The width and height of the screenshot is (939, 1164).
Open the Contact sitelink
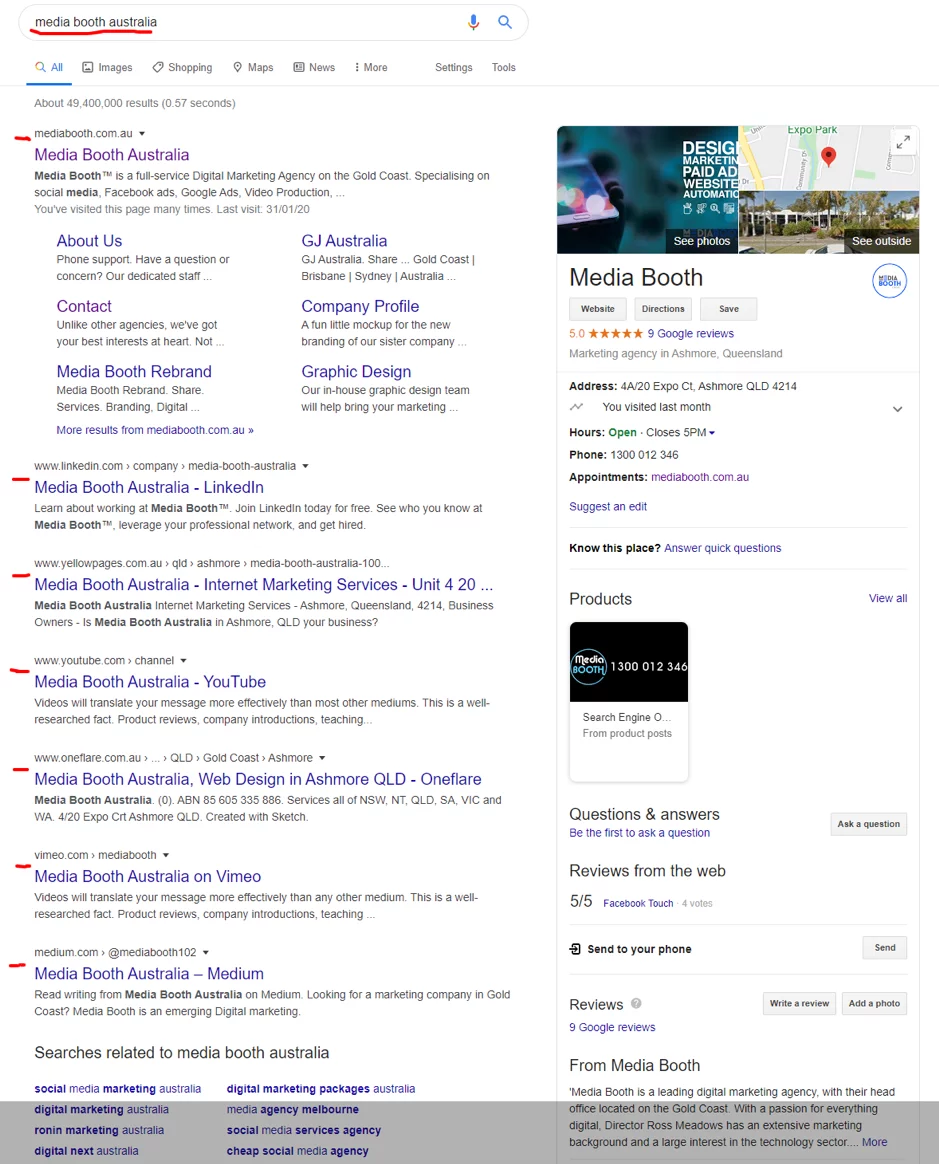coord(84,306)
